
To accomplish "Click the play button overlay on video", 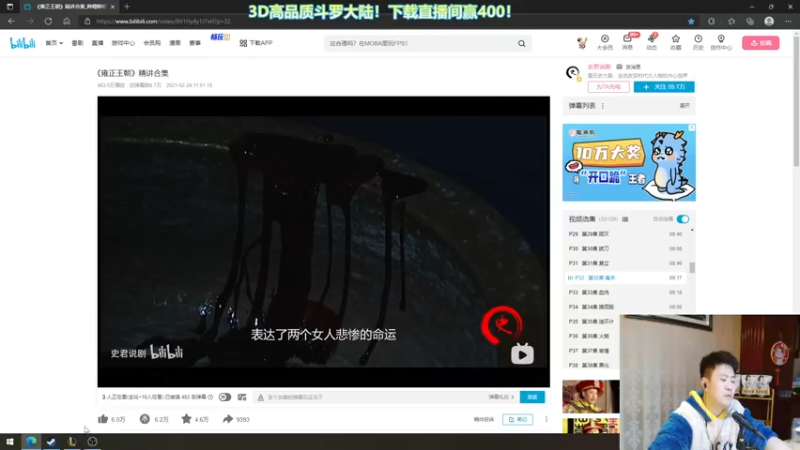I will click(x=522, y=354).
